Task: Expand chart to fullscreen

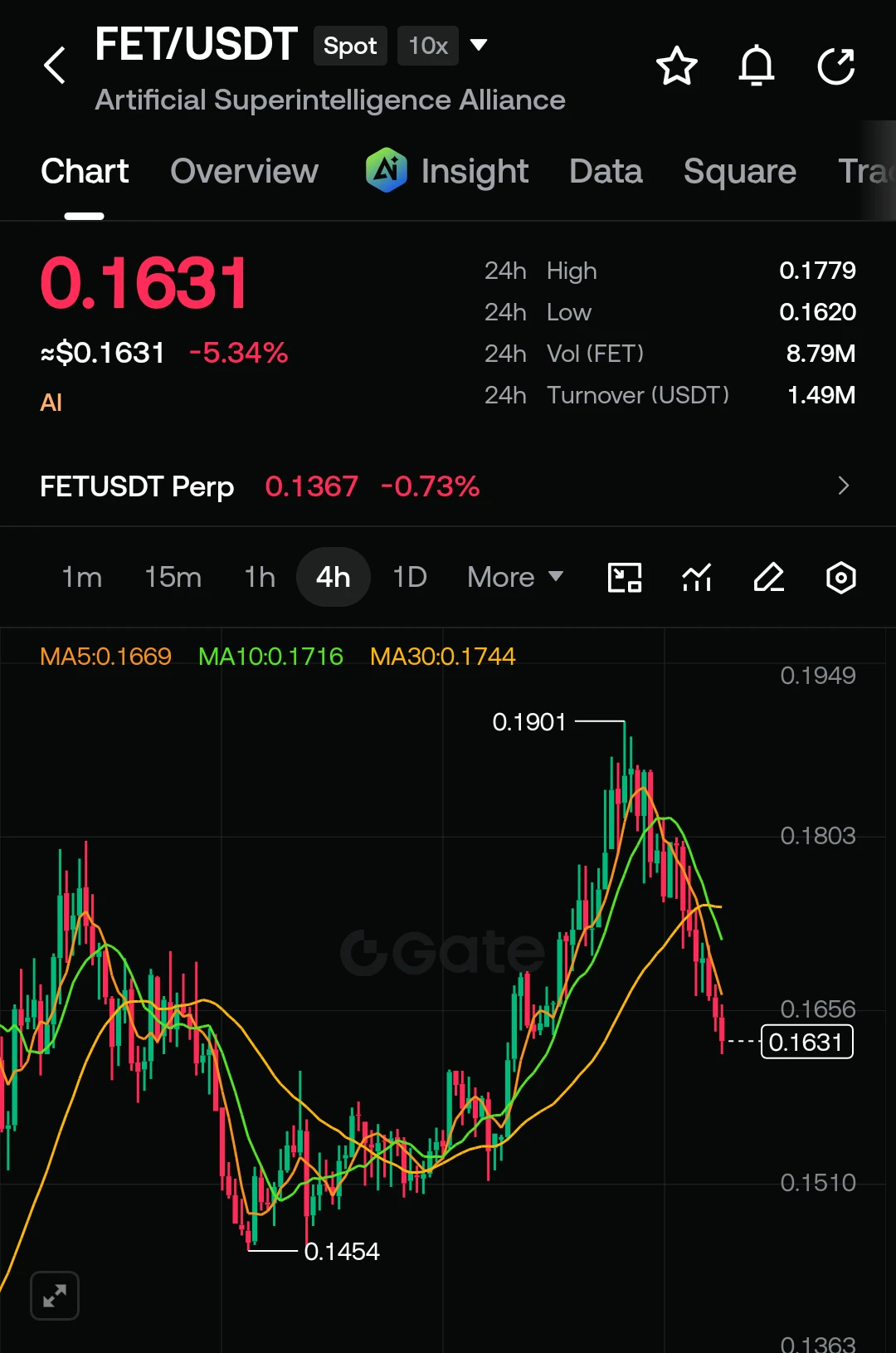Action: tap(55, 1295)
